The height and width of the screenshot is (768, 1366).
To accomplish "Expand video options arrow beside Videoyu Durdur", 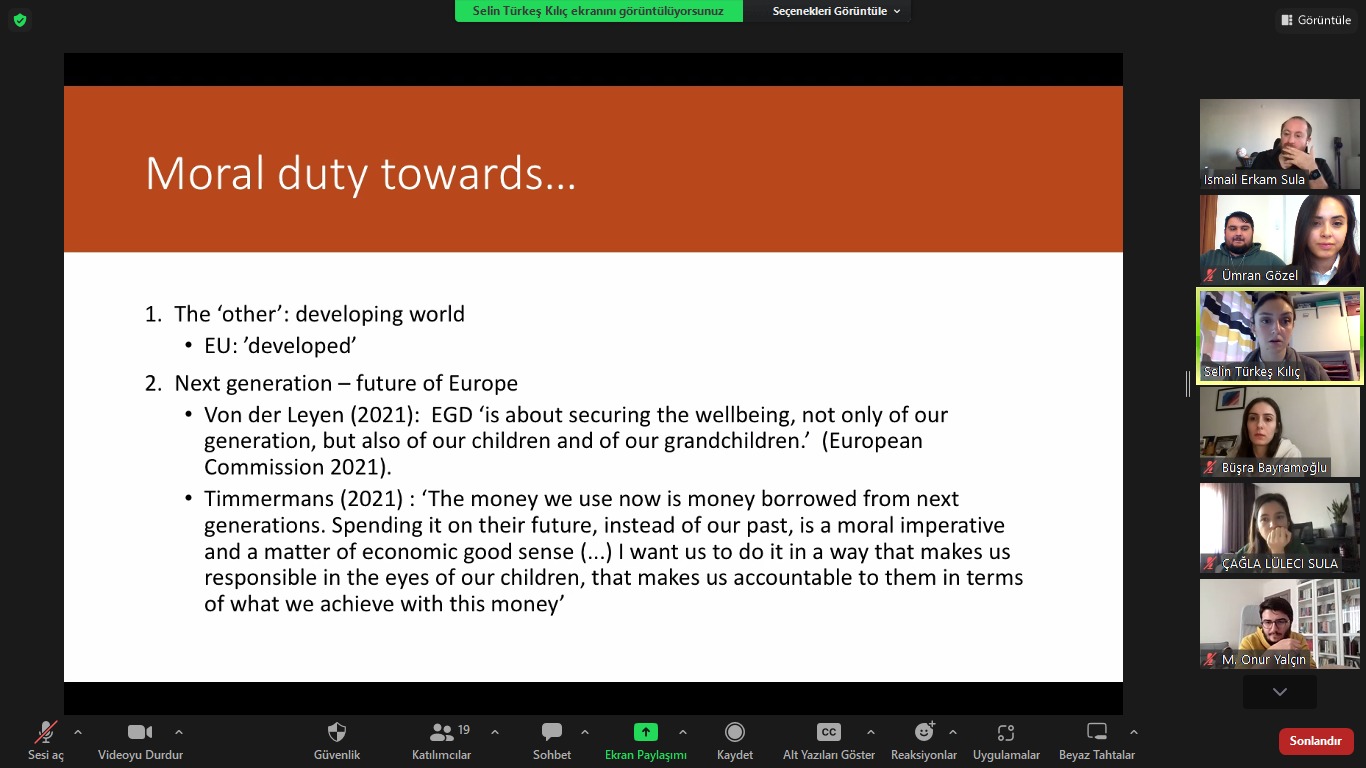I will (179, 732).
